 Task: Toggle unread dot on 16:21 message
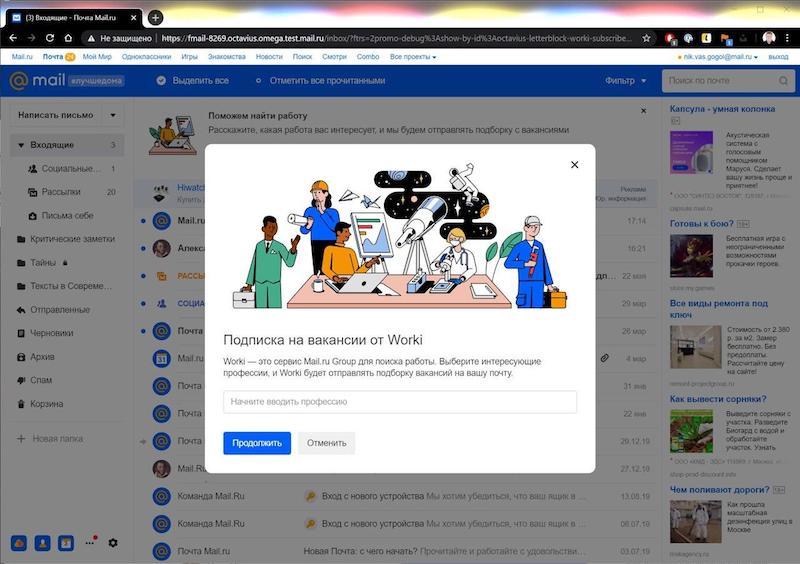tap(143, 249)
